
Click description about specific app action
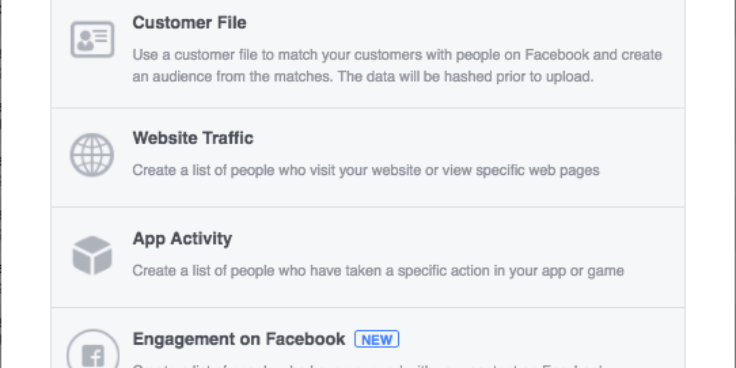tap(378, 271)
